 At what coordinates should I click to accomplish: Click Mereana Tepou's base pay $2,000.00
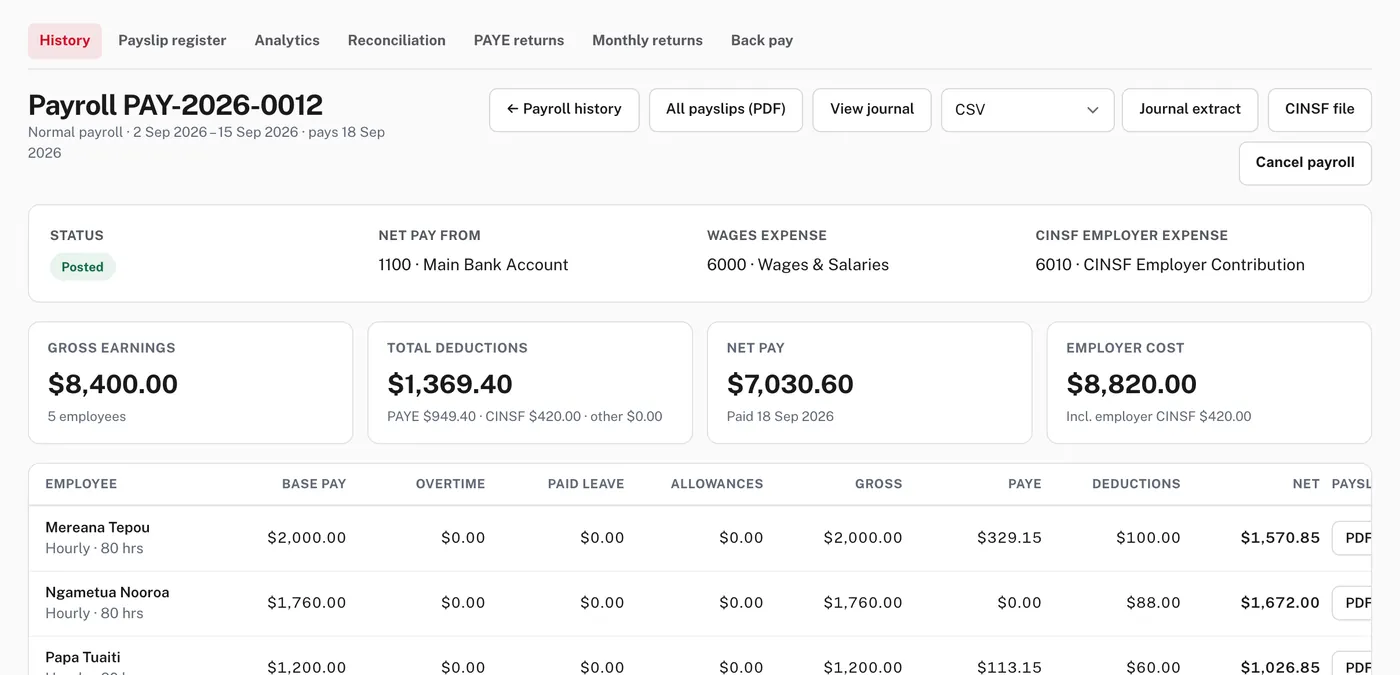[307, 538]
